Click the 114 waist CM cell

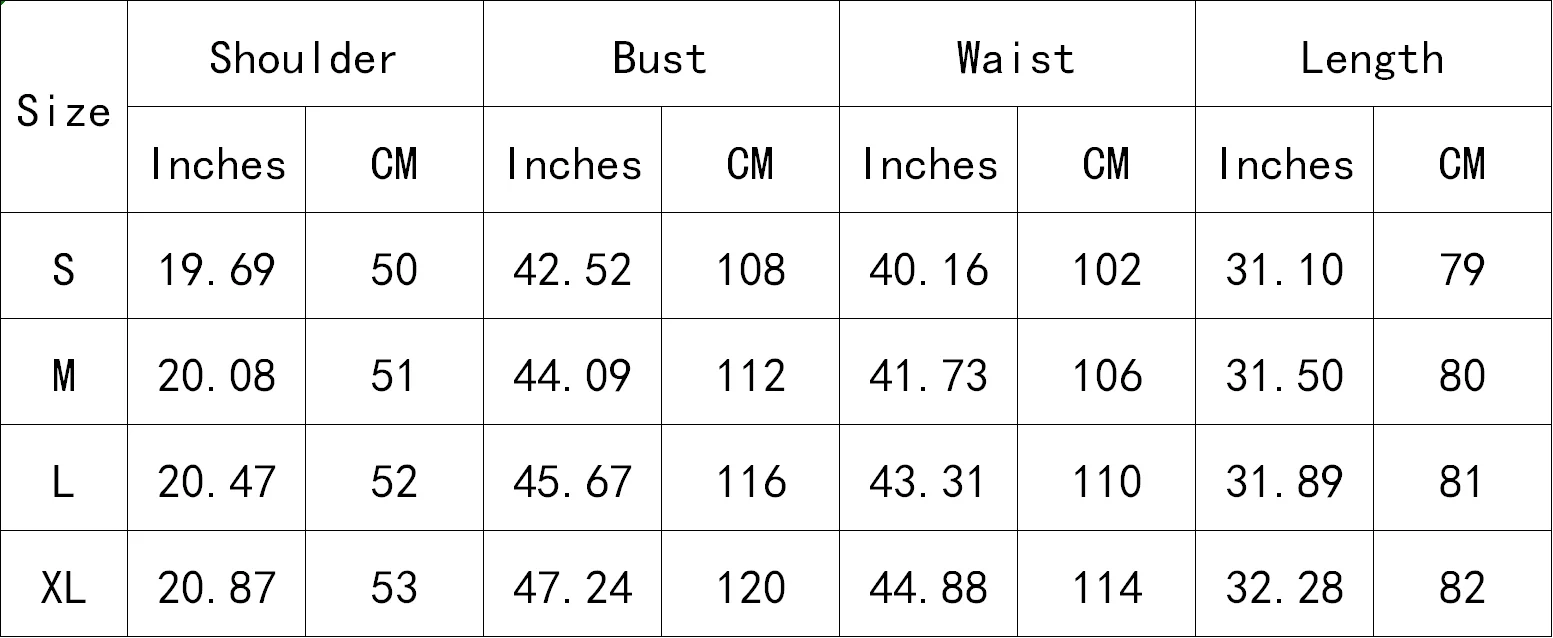click(1106, 584)
